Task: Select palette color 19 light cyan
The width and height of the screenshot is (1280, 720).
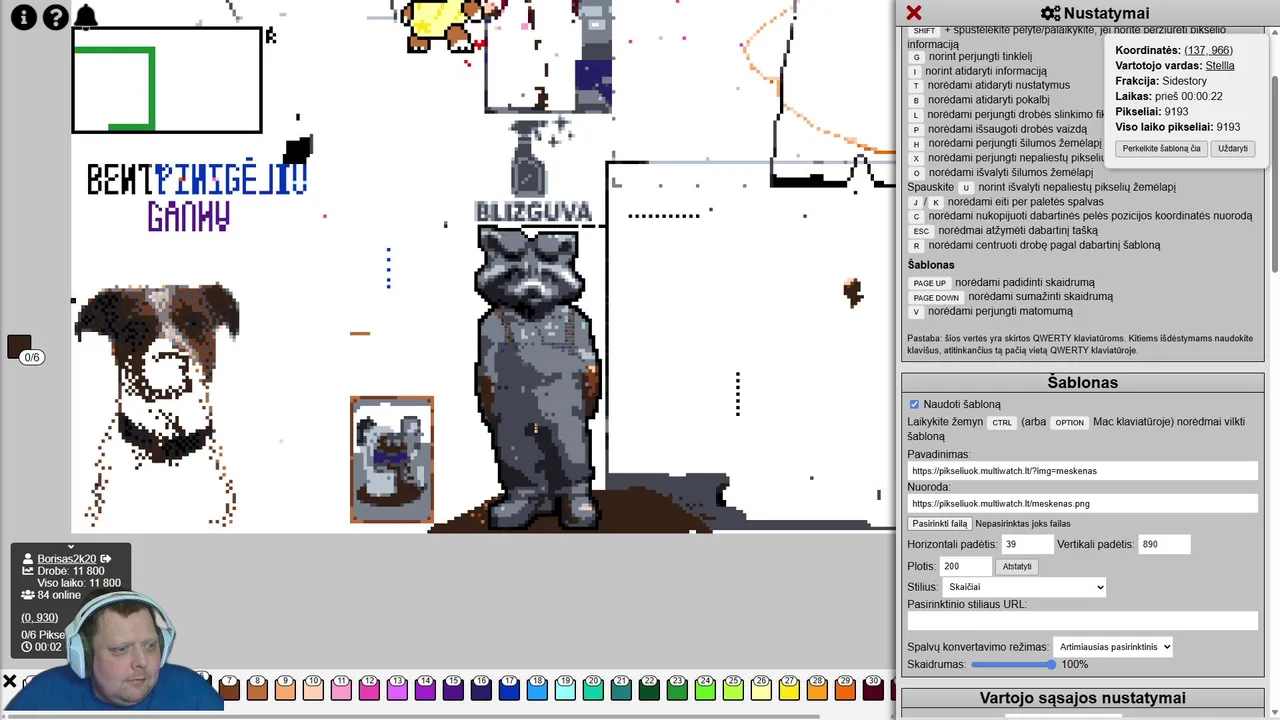Action: click(565, 687)
